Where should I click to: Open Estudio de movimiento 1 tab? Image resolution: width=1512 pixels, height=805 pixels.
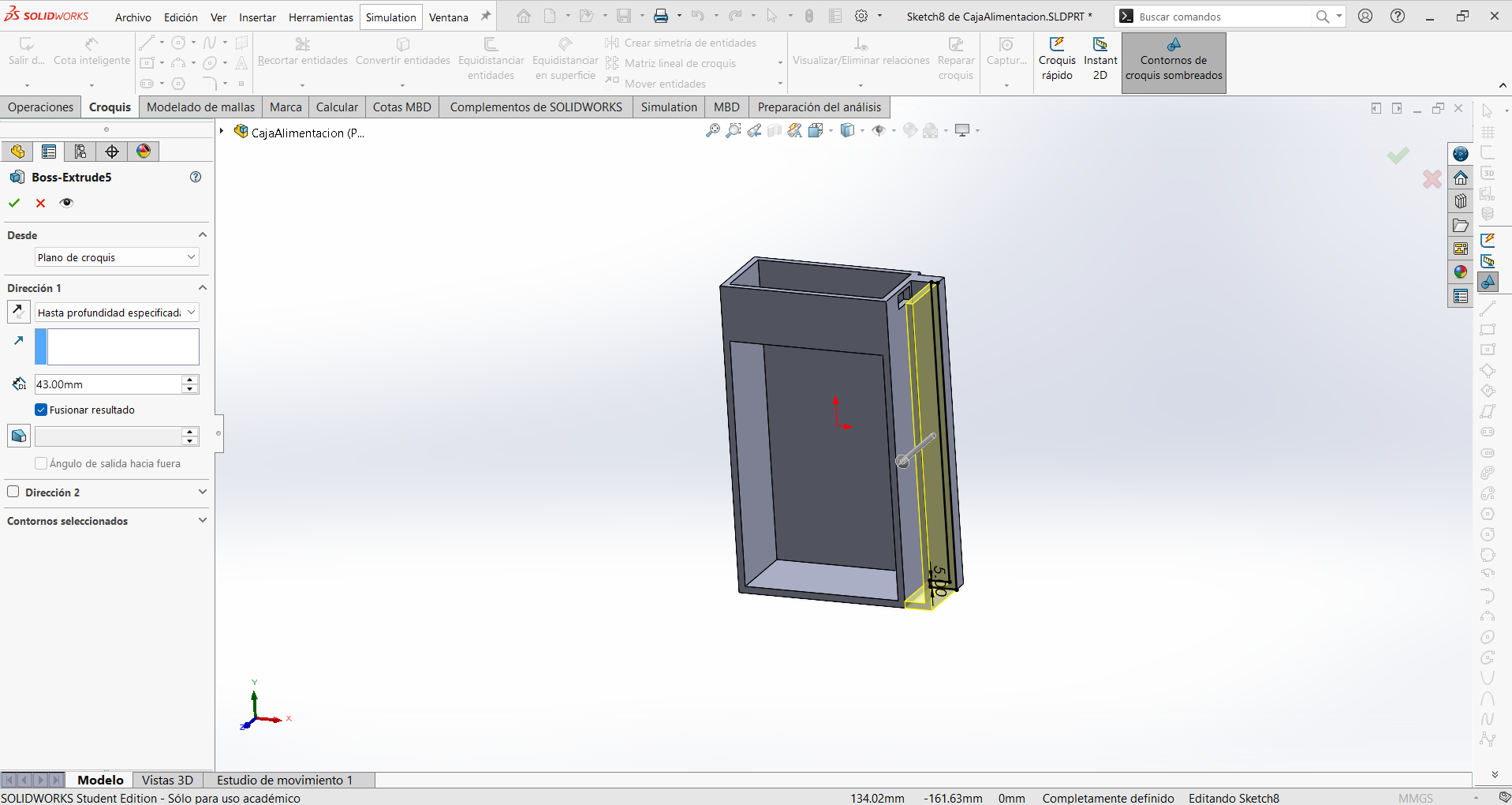tap(285, 780)
